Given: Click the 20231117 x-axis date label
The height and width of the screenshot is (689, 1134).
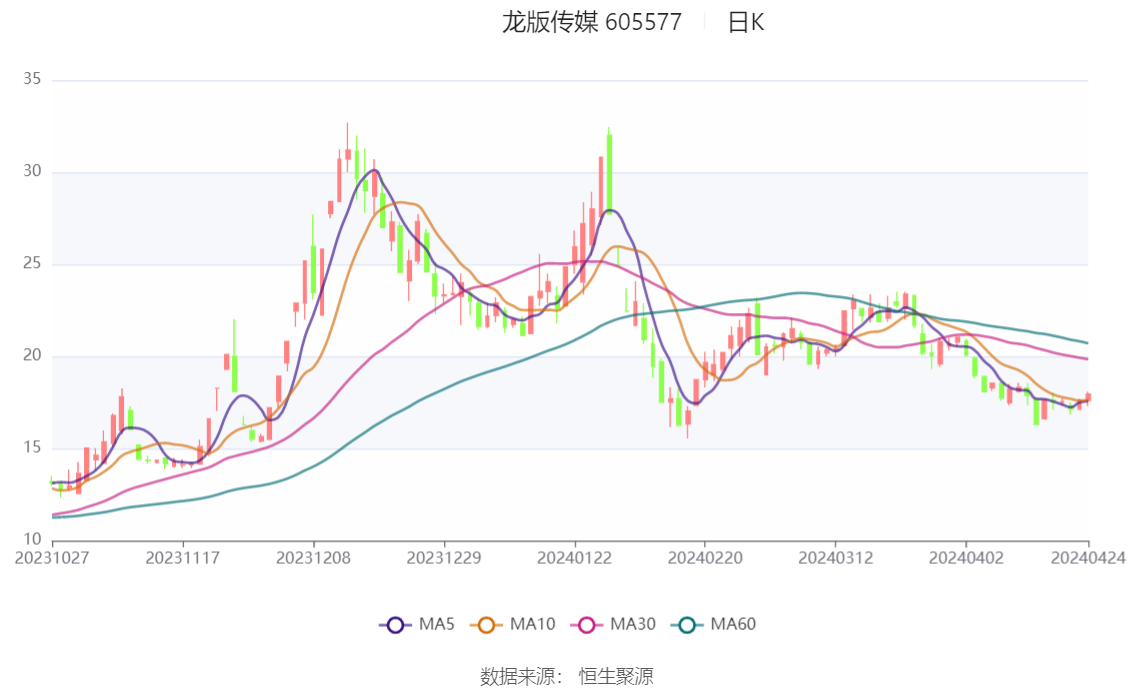Looking at the screenshot, I should 182,558.
